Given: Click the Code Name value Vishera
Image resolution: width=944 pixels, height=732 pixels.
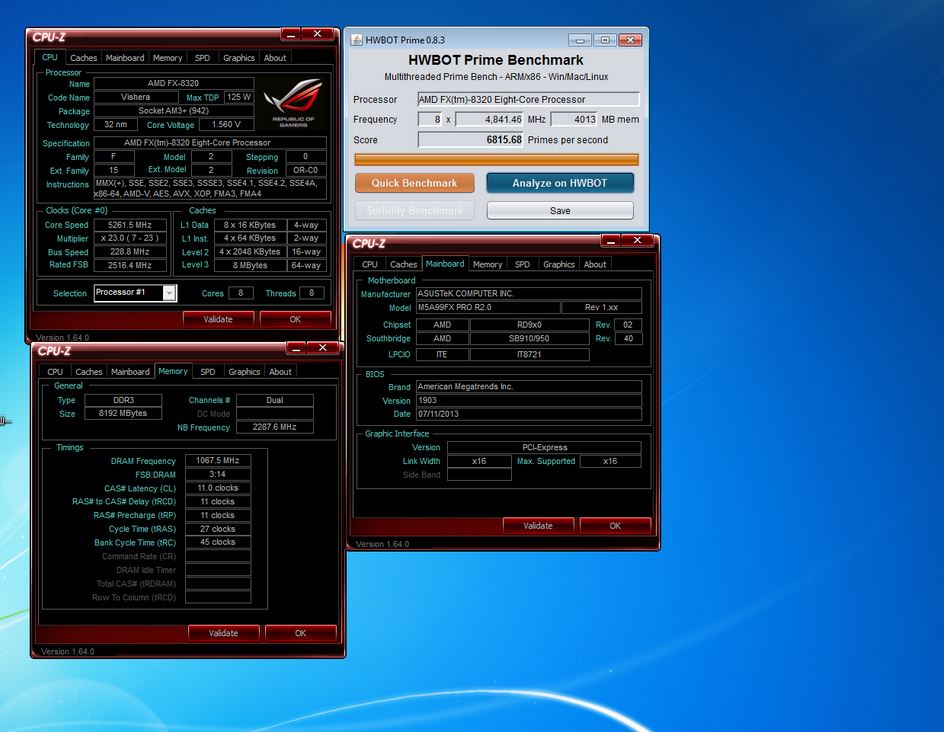Looking at the screenshot, I should click(x=135, y=97).
